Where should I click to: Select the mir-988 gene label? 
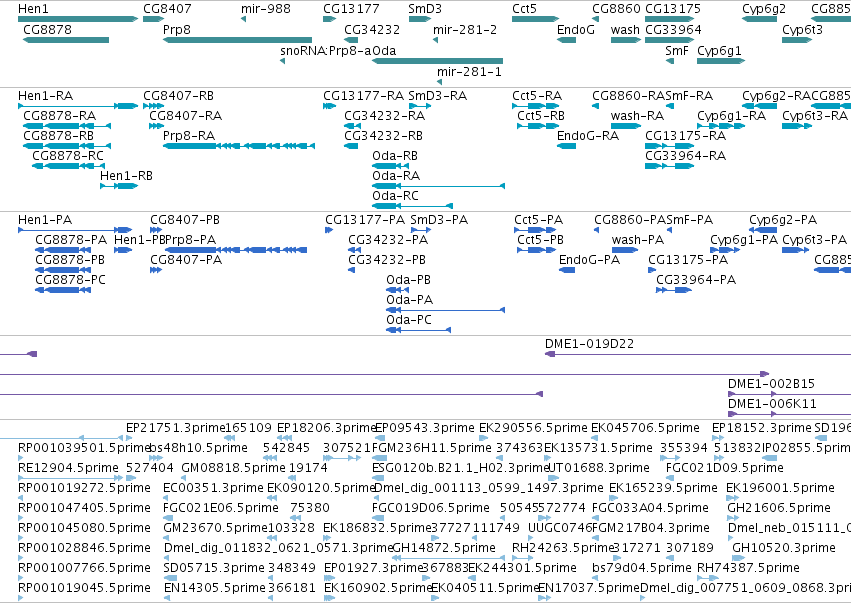click(265, 9)
